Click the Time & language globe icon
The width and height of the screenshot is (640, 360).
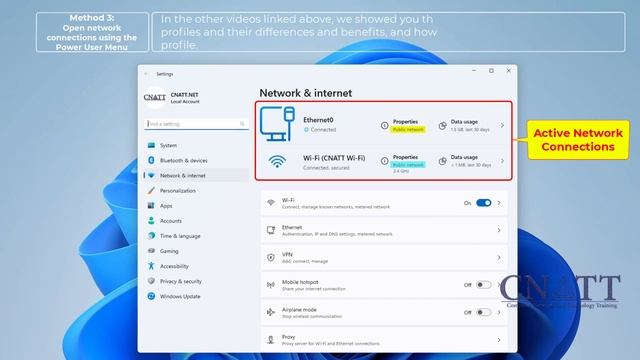151,236
